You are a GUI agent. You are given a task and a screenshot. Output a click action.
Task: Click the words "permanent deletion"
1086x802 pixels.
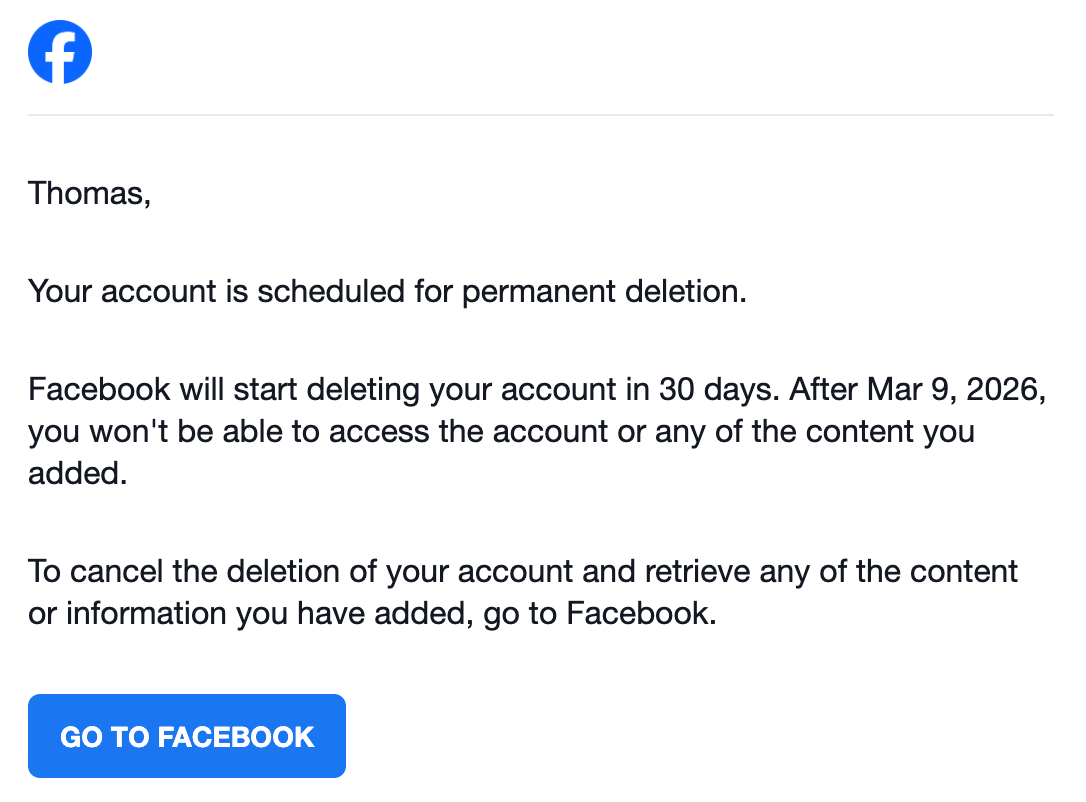point(604,292)
